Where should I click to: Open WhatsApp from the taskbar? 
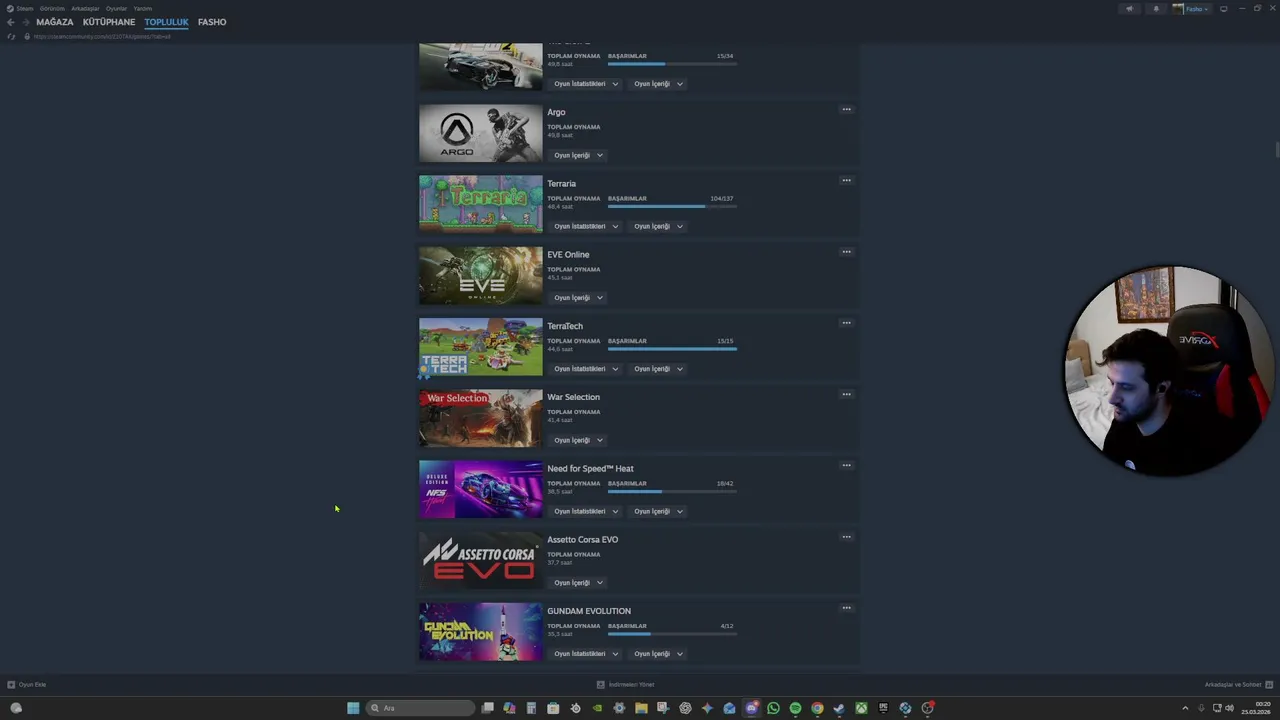(x=773, y=708)
